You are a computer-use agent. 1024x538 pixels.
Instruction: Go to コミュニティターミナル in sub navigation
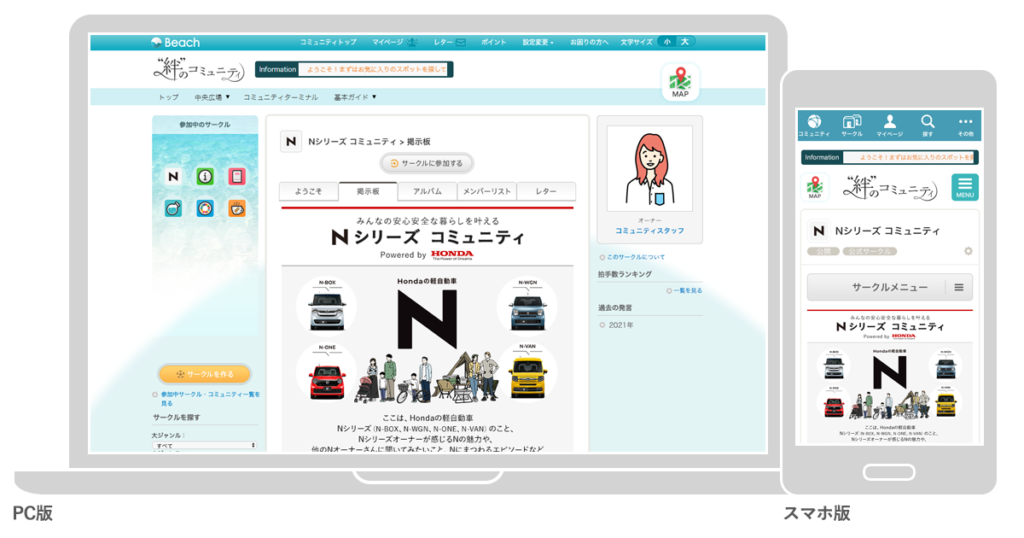(281, 97)
